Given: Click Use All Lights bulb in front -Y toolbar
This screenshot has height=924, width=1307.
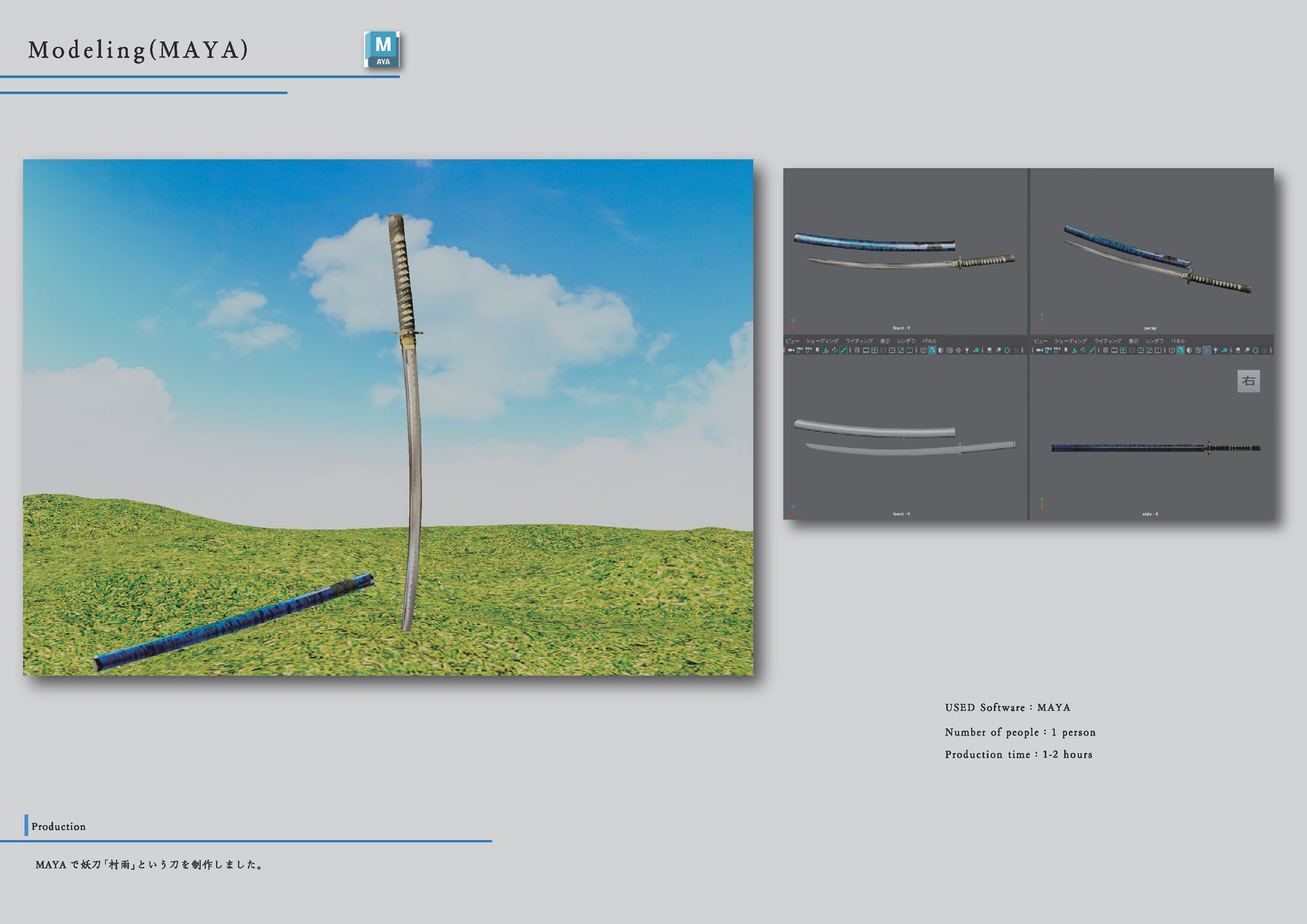Looking at the screenshot, I should [966, 350].
